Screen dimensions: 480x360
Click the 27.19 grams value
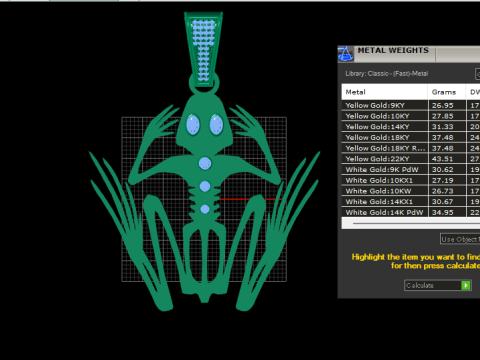(x=443, y=180)
